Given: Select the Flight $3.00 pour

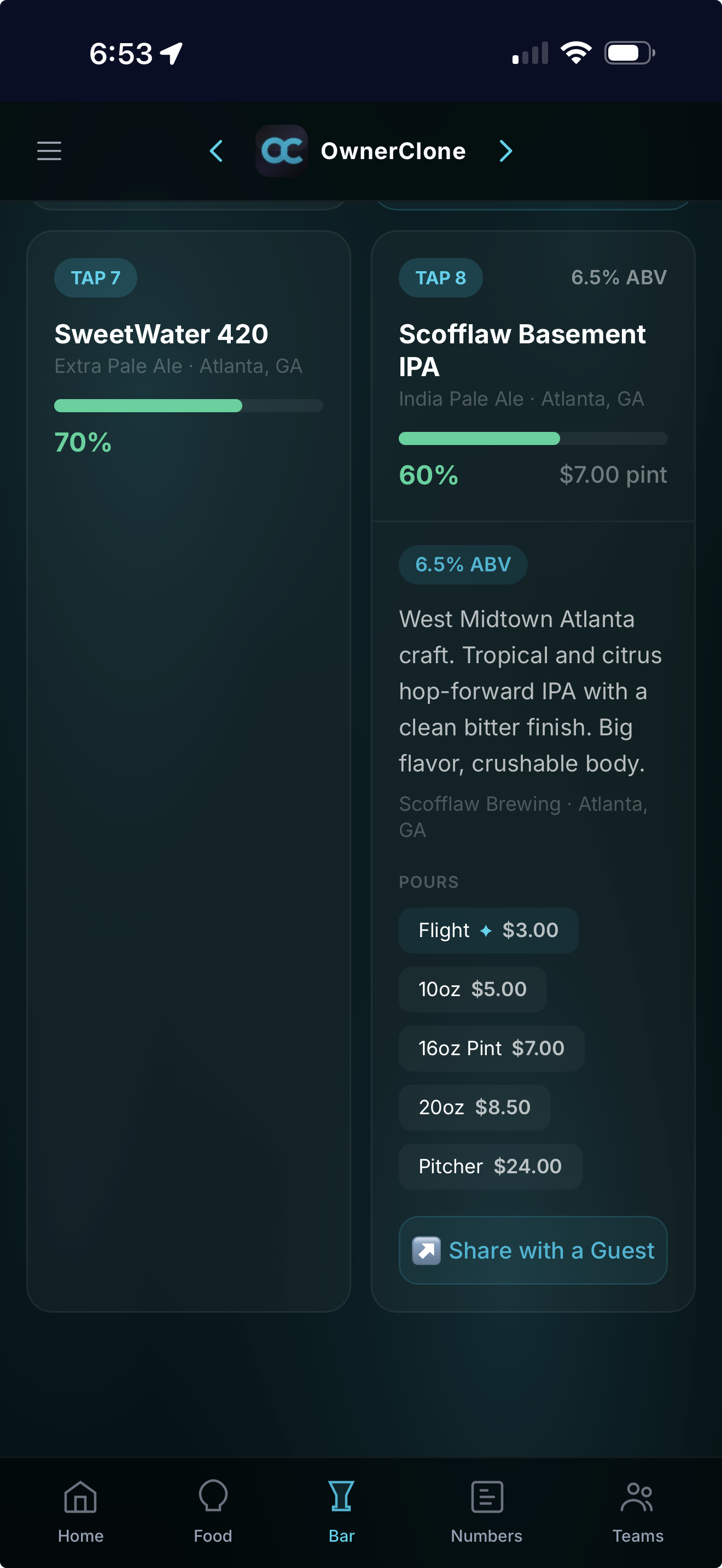Looking at the screenshot, I should point(488,930).
